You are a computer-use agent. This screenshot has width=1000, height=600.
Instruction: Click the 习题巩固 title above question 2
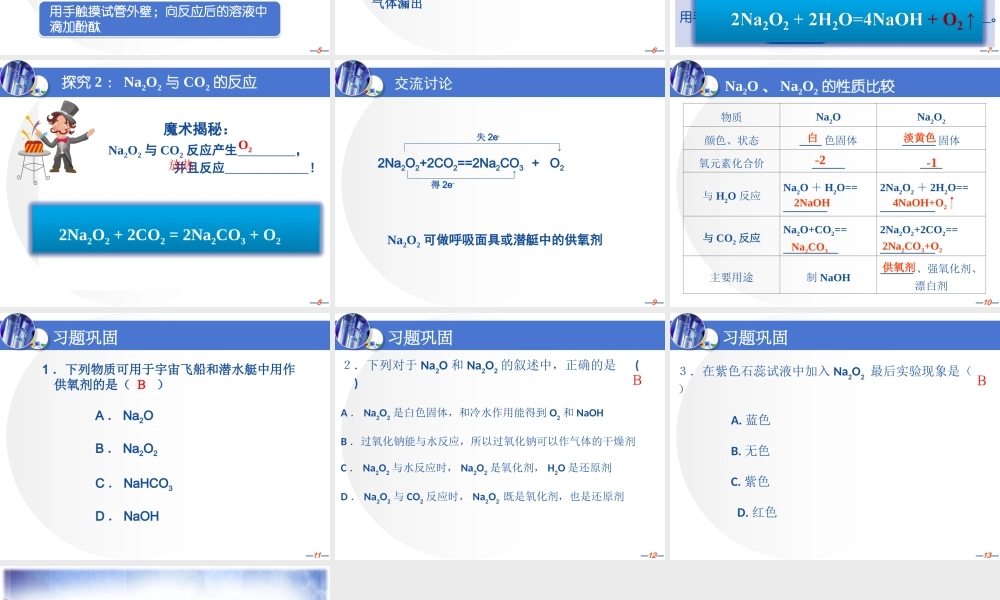coord(420,337)
